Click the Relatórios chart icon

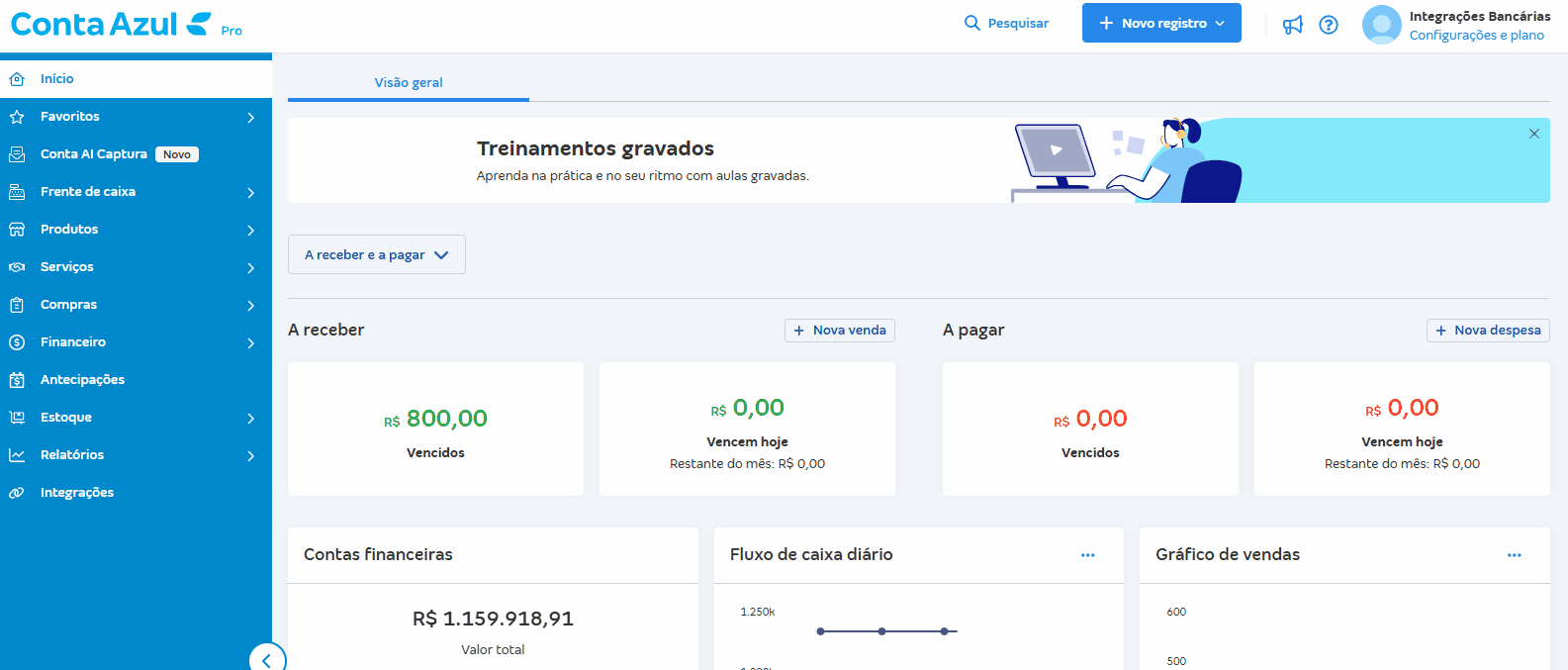click(x=17, y=455)
